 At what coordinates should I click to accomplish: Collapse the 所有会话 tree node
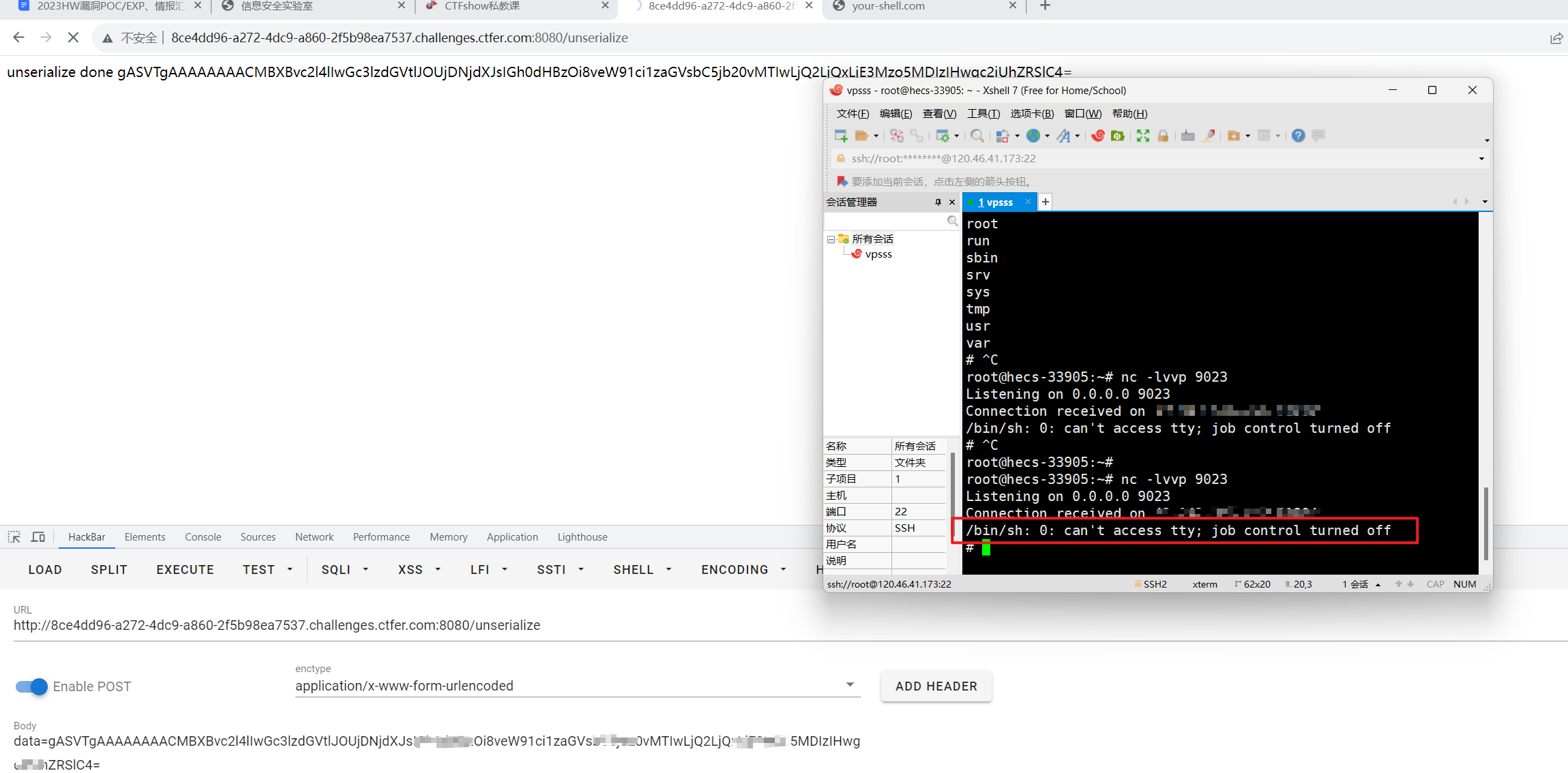point(831,239)
